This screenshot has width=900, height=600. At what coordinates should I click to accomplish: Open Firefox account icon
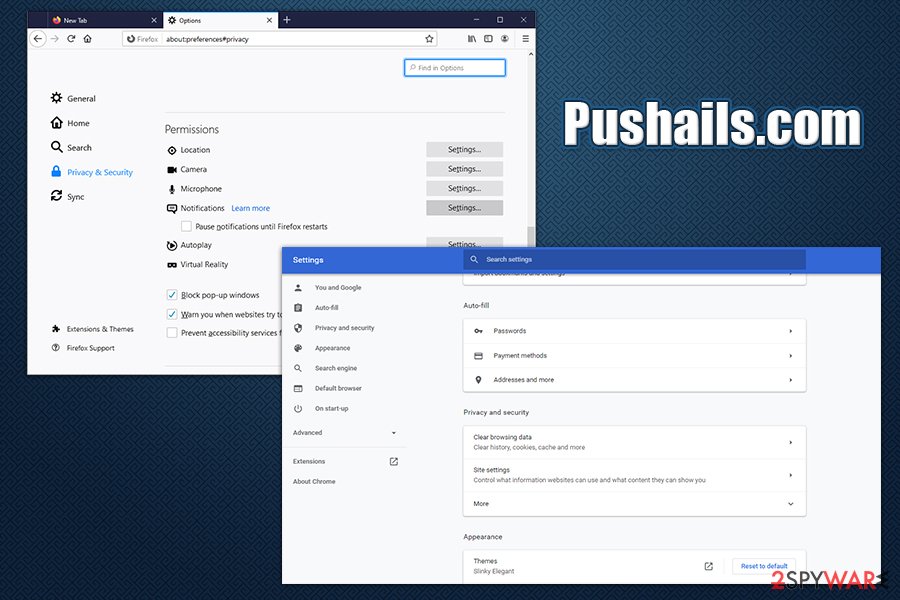point(505,39)
